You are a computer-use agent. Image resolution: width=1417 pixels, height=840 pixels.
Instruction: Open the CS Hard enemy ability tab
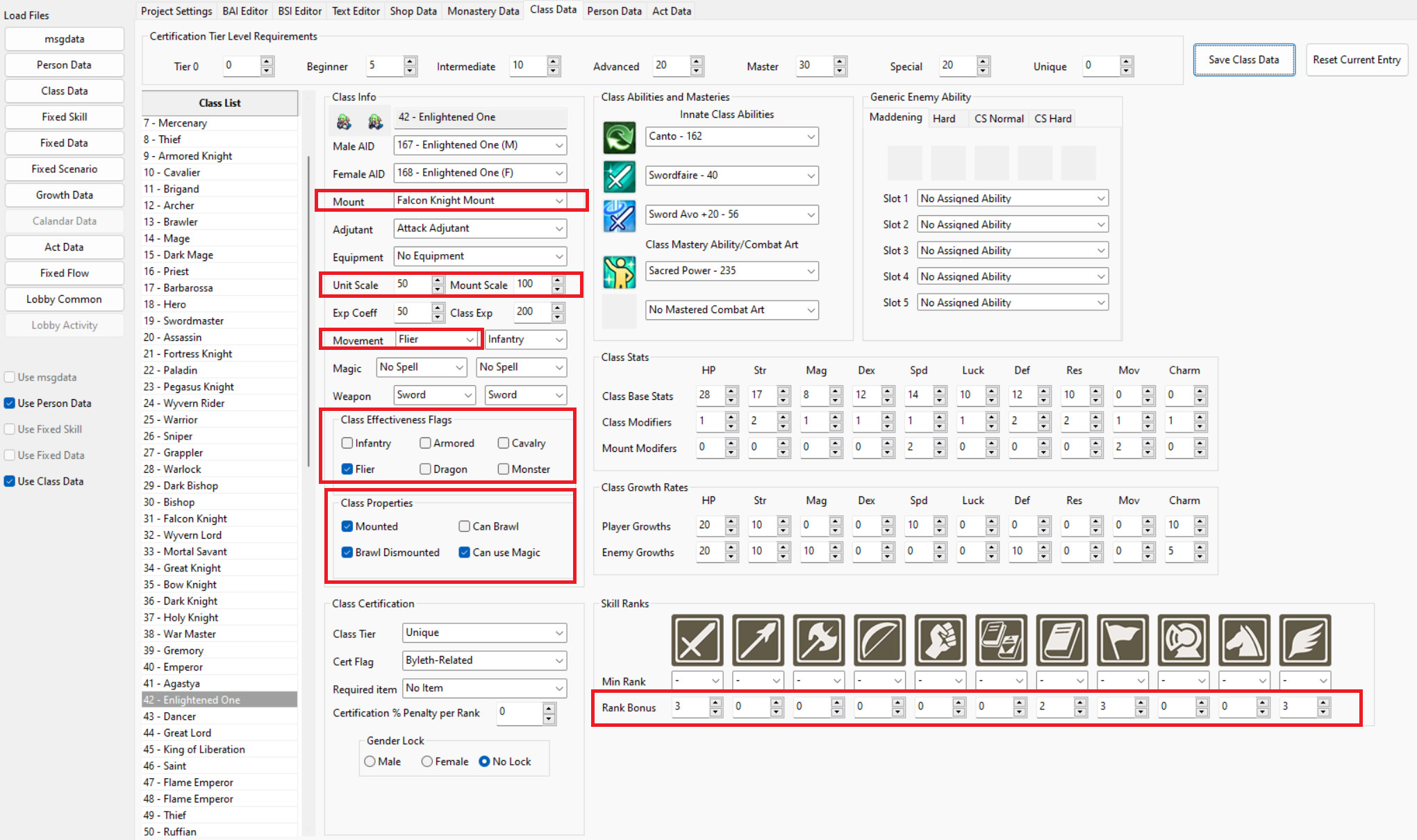tap(1052, 119)
